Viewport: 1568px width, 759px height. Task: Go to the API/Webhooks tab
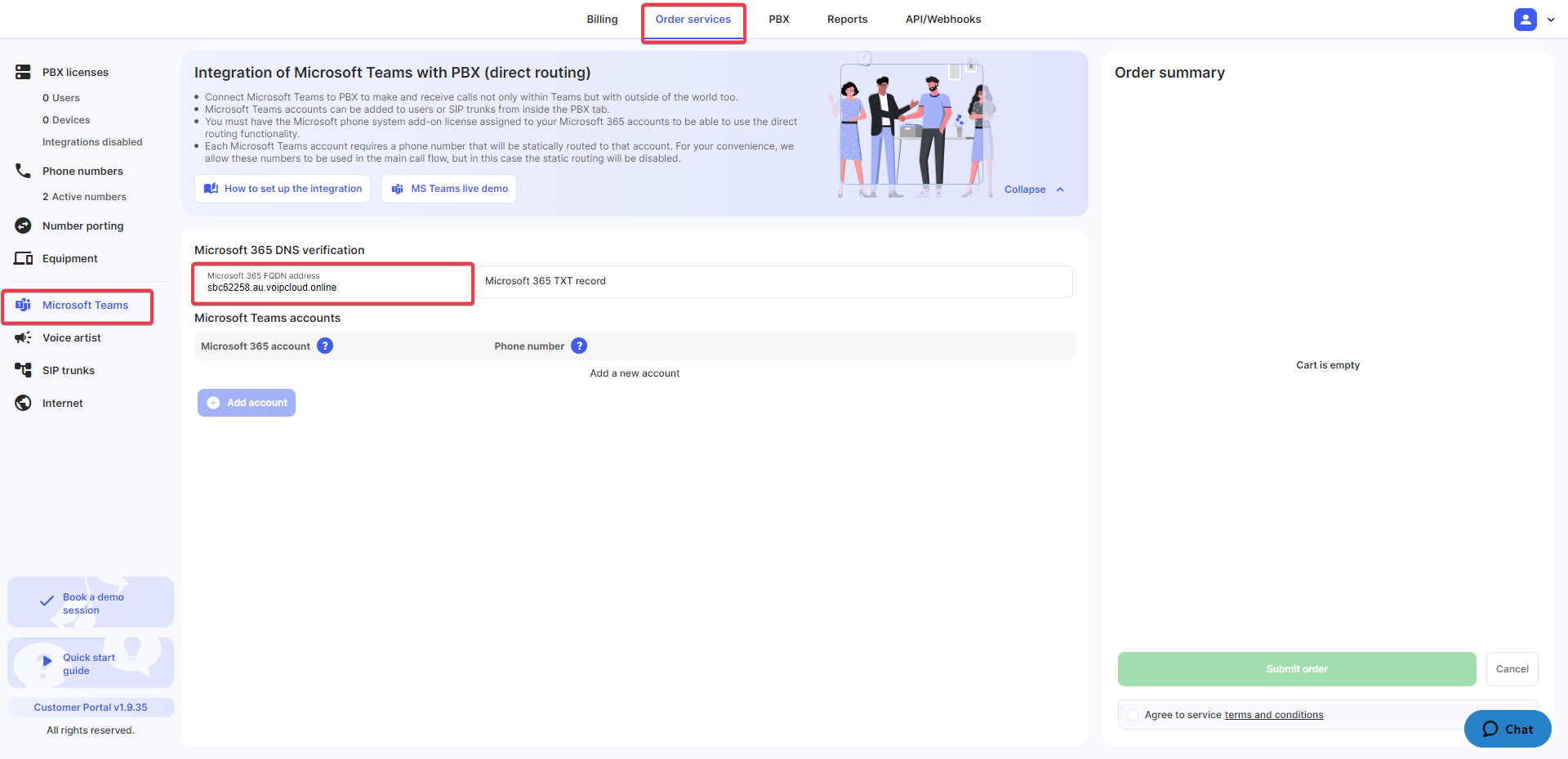coord(942,20)
